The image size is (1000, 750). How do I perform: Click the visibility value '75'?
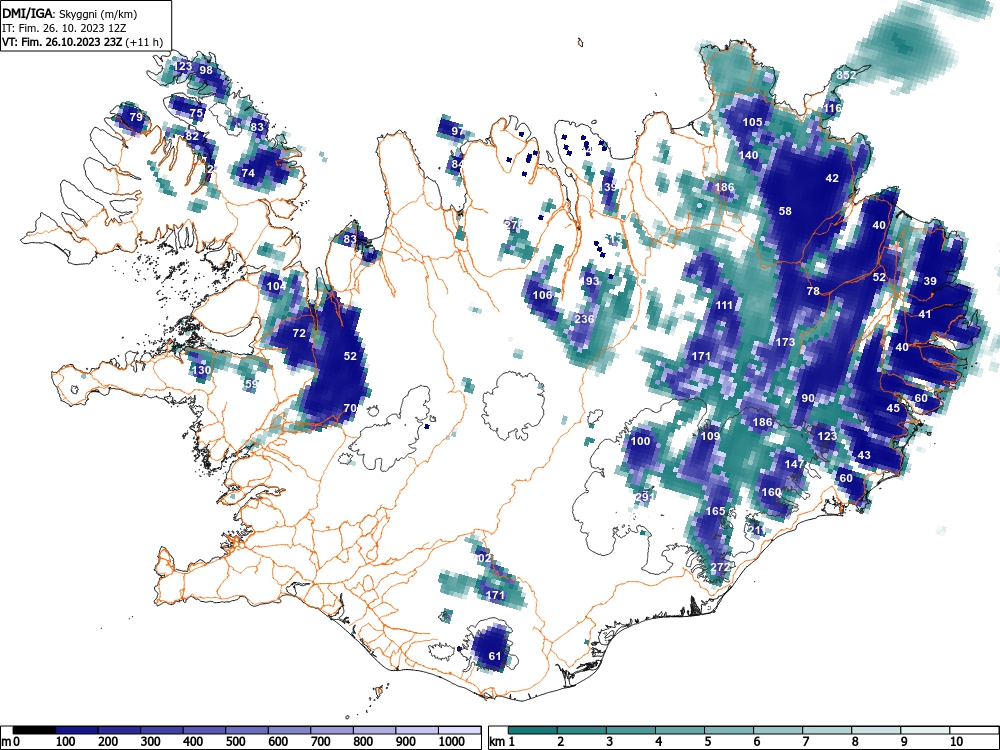pos(196,113)
